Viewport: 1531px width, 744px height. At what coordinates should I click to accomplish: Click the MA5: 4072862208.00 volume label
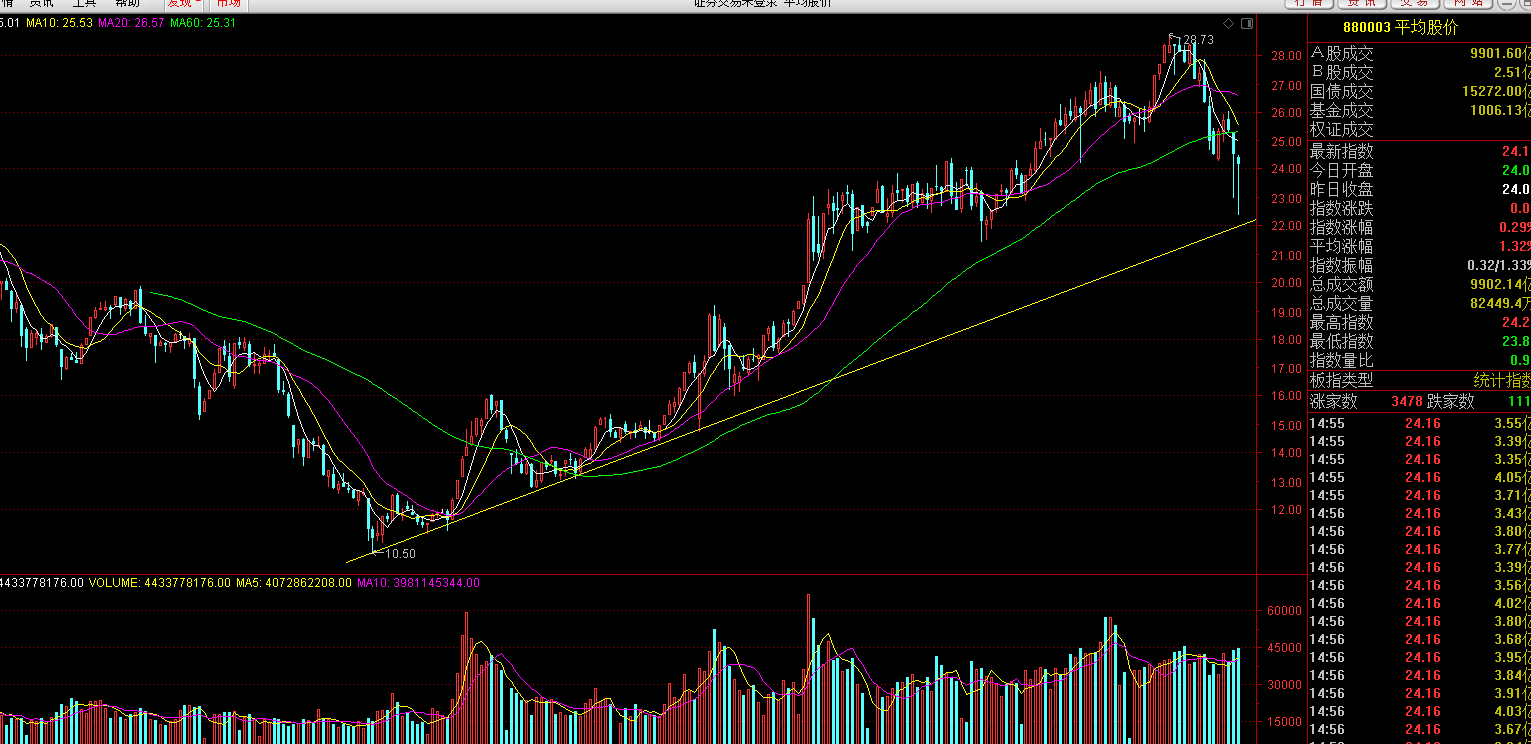point(294,582)
